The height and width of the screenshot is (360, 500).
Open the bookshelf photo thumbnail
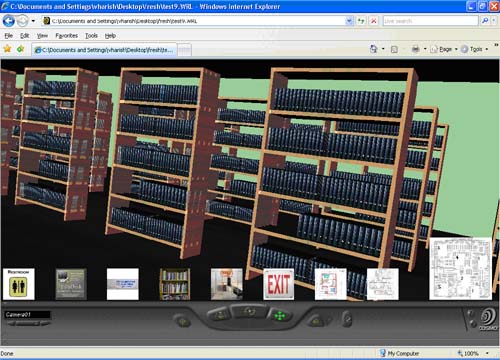point(175,284)
